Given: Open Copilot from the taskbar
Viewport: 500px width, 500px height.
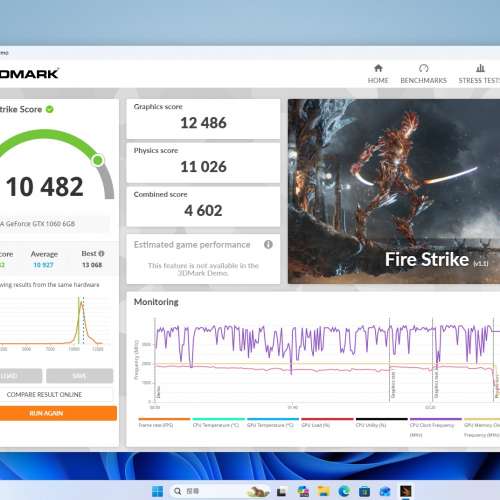Looking at the screenshot, I should (303, 491).
